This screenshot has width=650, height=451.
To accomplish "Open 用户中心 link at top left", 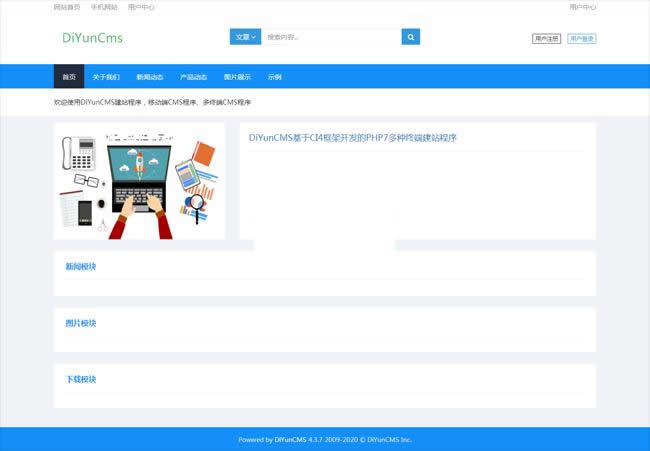I will click(141, 7).
